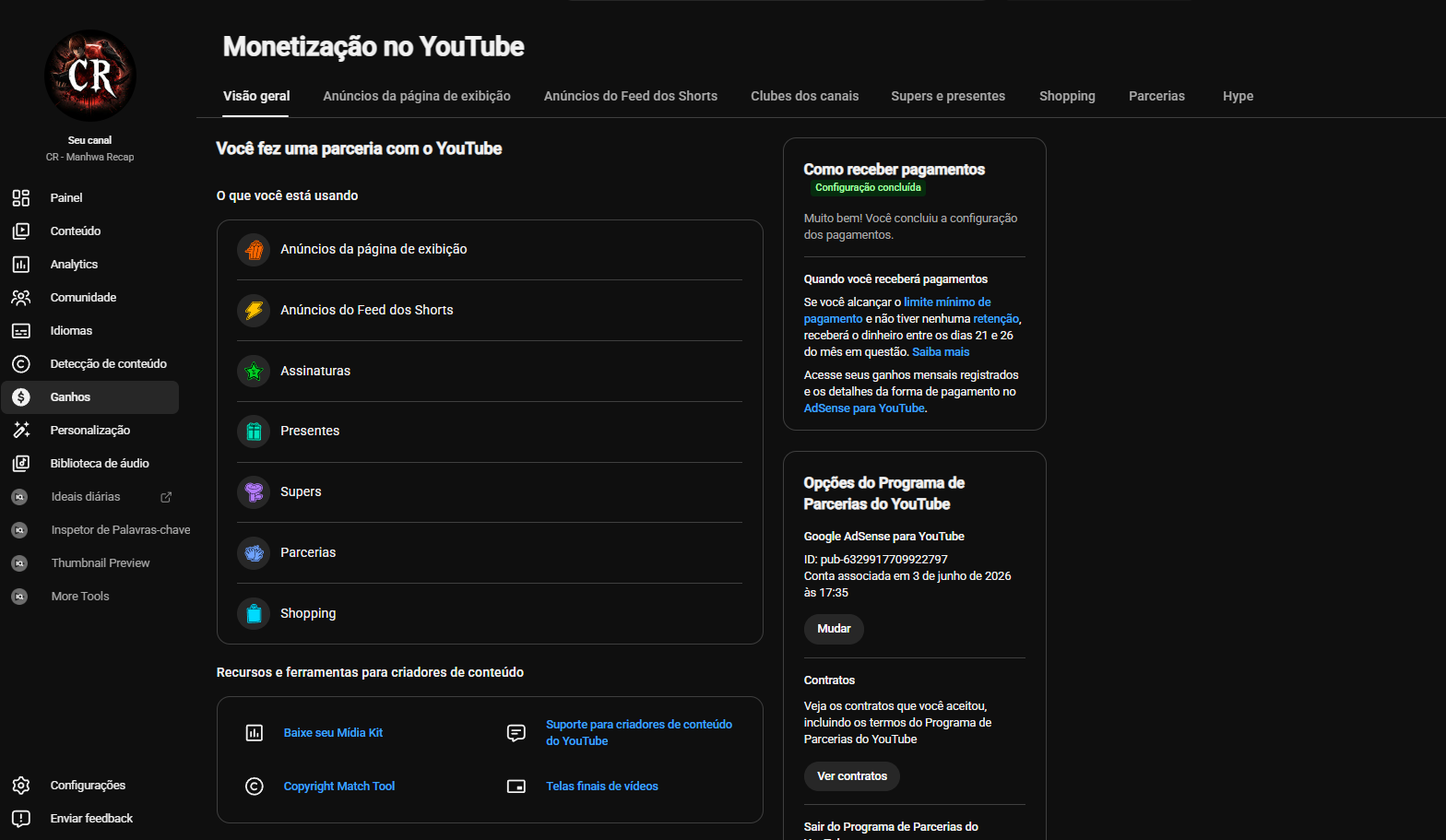Select the Parcerias tab

[x=1156, y=96]
